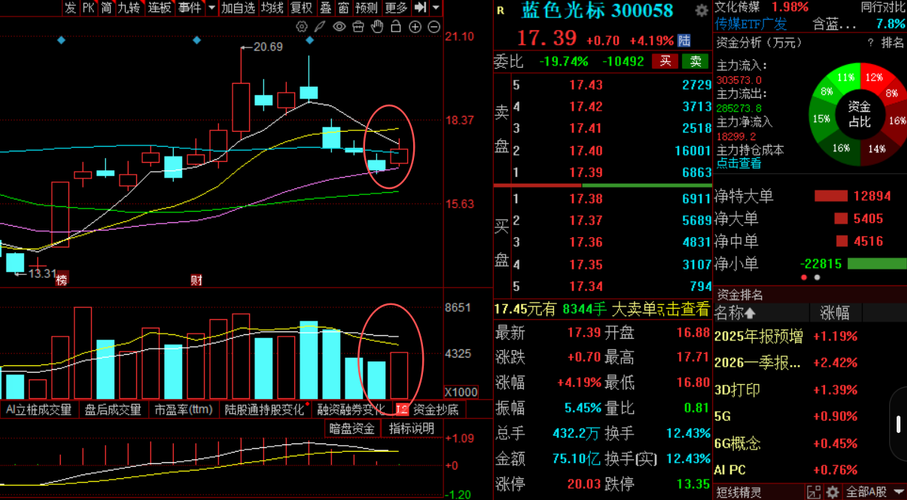Viewport: 907px width, 500px height.
Task: Click the red pagination dot under 净小单
Action: (x=804, y=278)
